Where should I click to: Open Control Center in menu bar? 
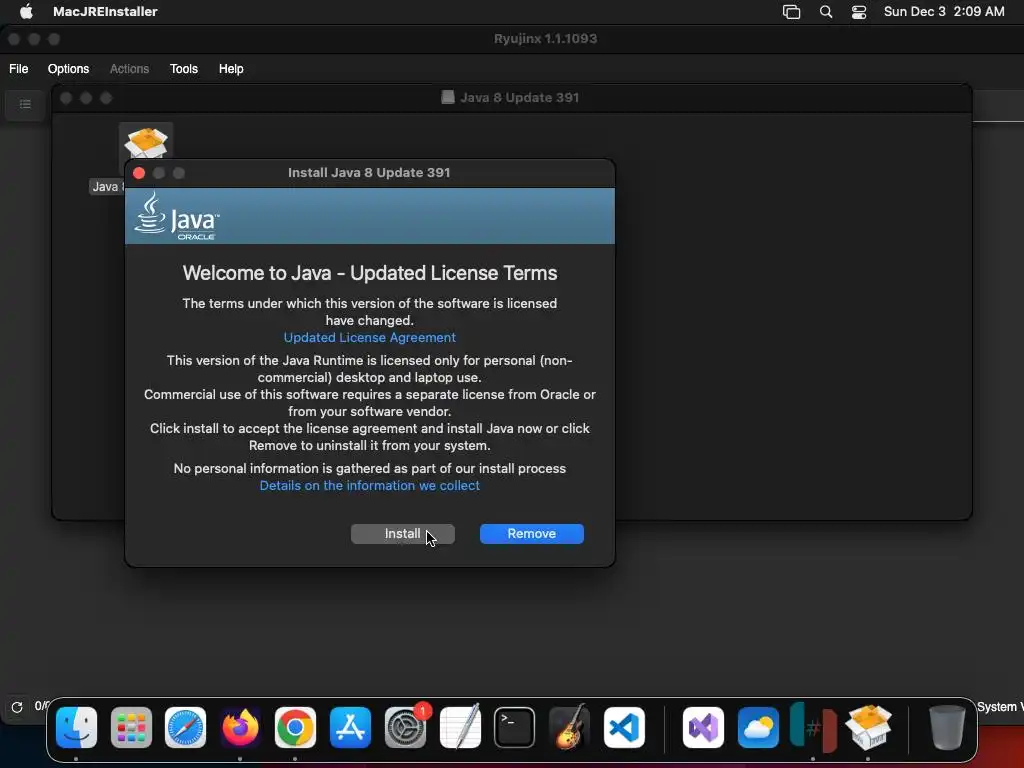pos(859,12)
